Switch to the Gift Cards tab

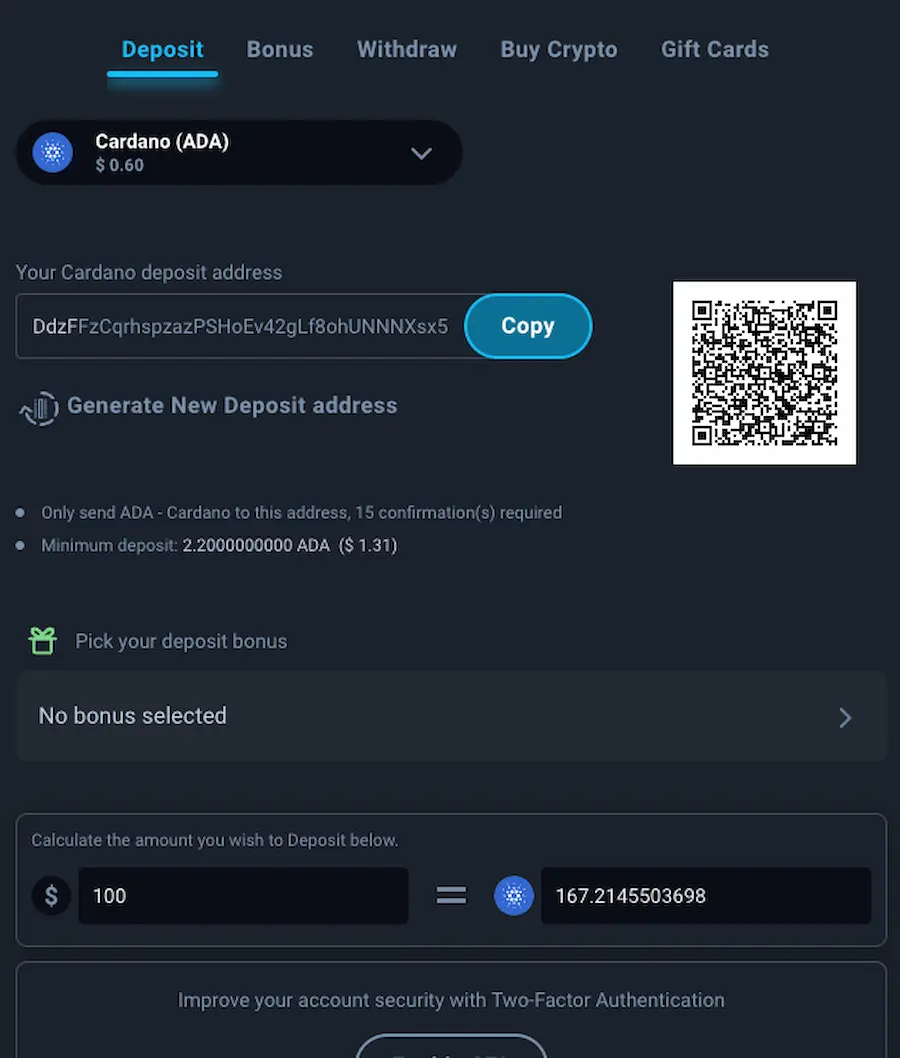click(714, 48)
